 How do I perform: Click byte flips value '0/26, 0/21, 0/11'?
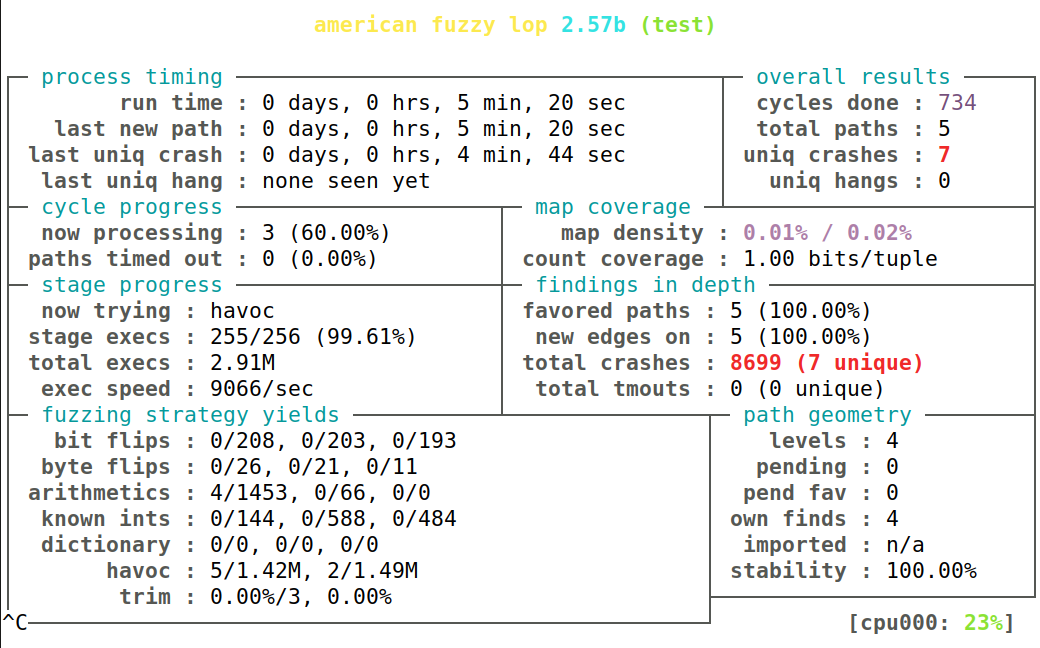pyautogui.click(x=313, y=467)
